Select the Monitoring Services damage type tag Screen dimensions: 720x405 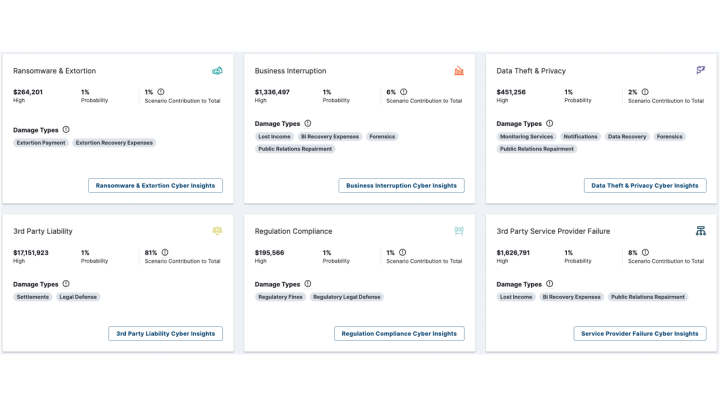[x=527, y=136]
